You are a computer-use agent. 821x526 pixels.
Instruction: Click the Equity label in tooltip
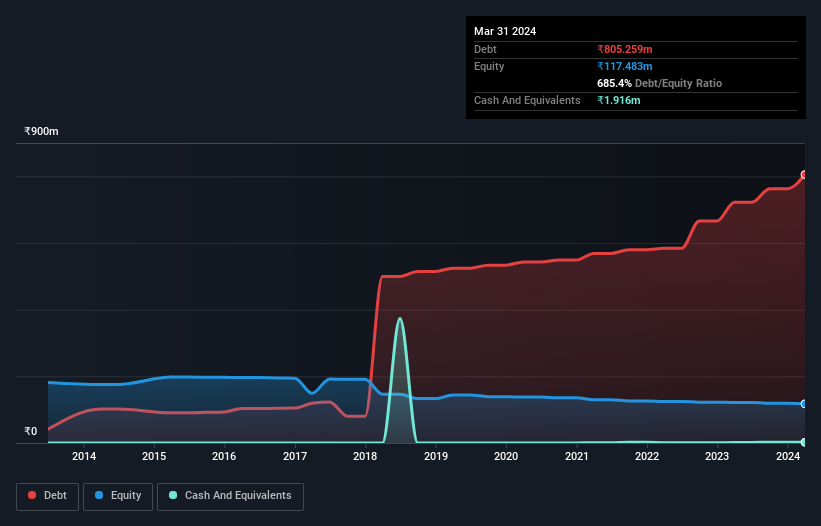tap(489, 66)
